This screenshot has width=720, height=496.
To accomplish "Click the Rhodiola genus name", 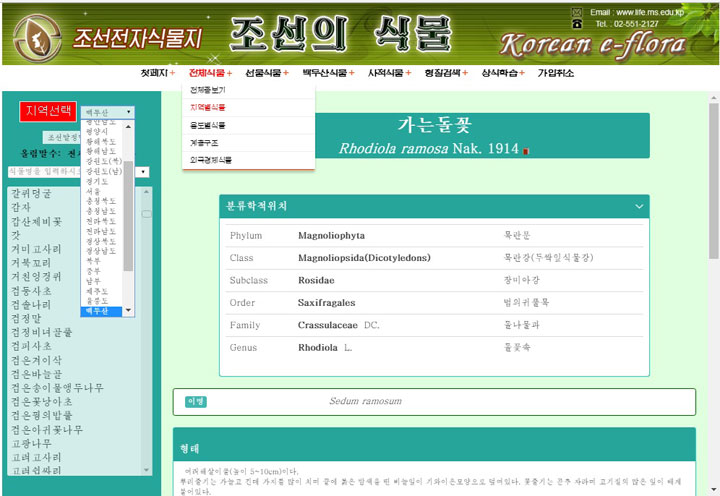I will click(318, 348).
